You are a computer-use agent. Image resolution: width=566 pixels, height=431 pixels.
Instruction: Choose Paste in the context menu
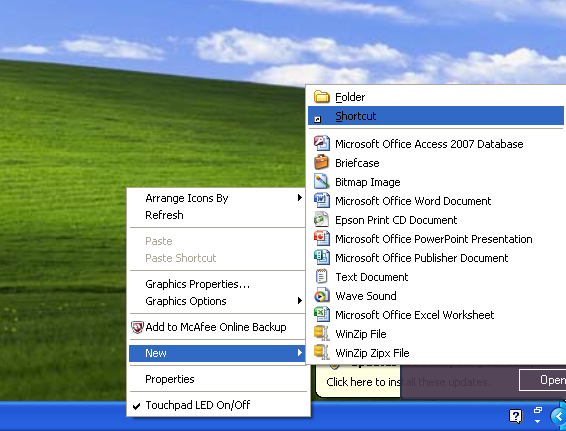pos(218,241)
